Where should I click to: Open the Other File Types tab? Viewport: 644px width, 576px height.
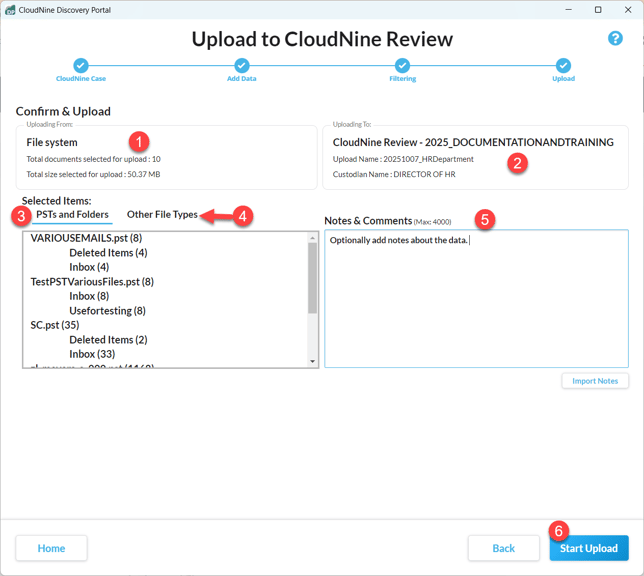pos(162,215)
